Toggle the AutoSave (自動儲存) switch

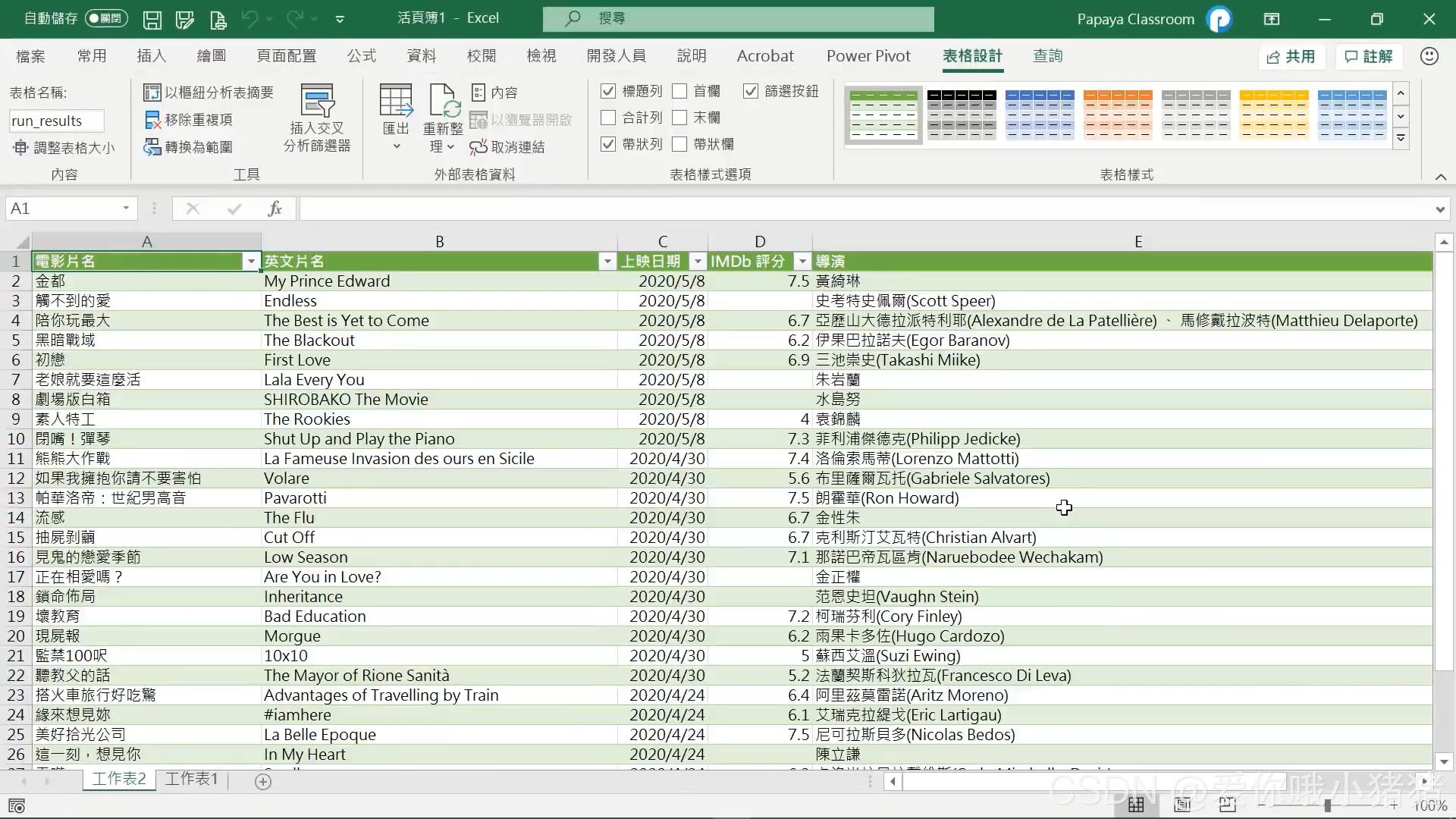pos(105,18)
